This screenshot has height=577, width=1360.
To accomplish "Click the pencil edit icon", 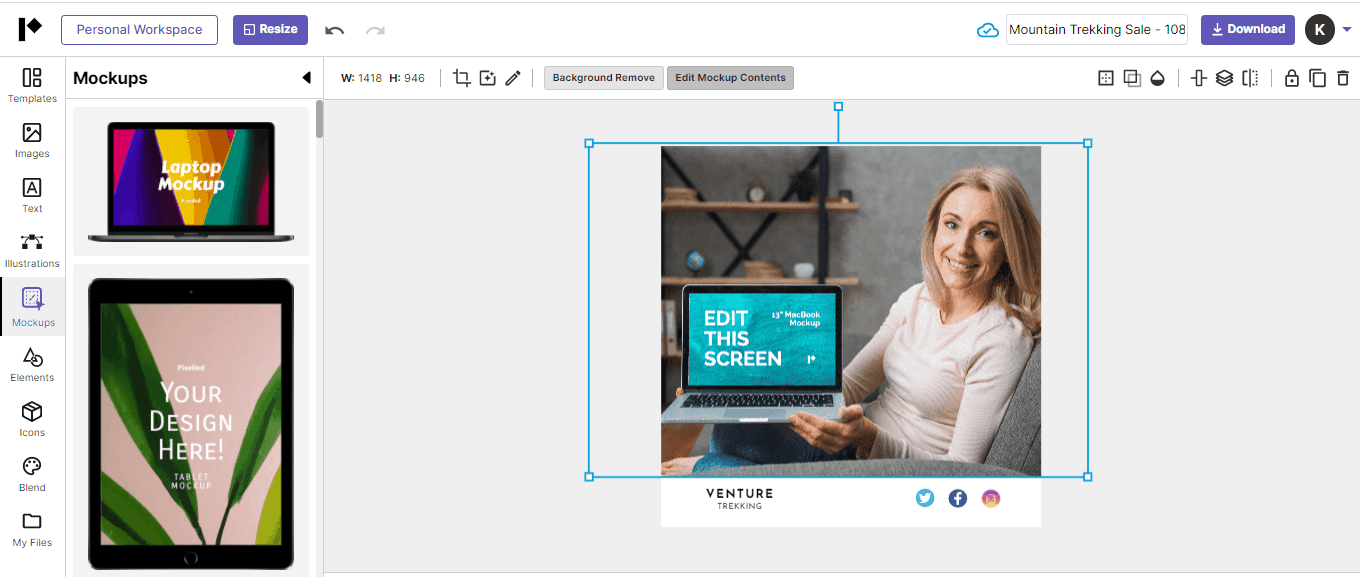I will (x=513, y=78).
